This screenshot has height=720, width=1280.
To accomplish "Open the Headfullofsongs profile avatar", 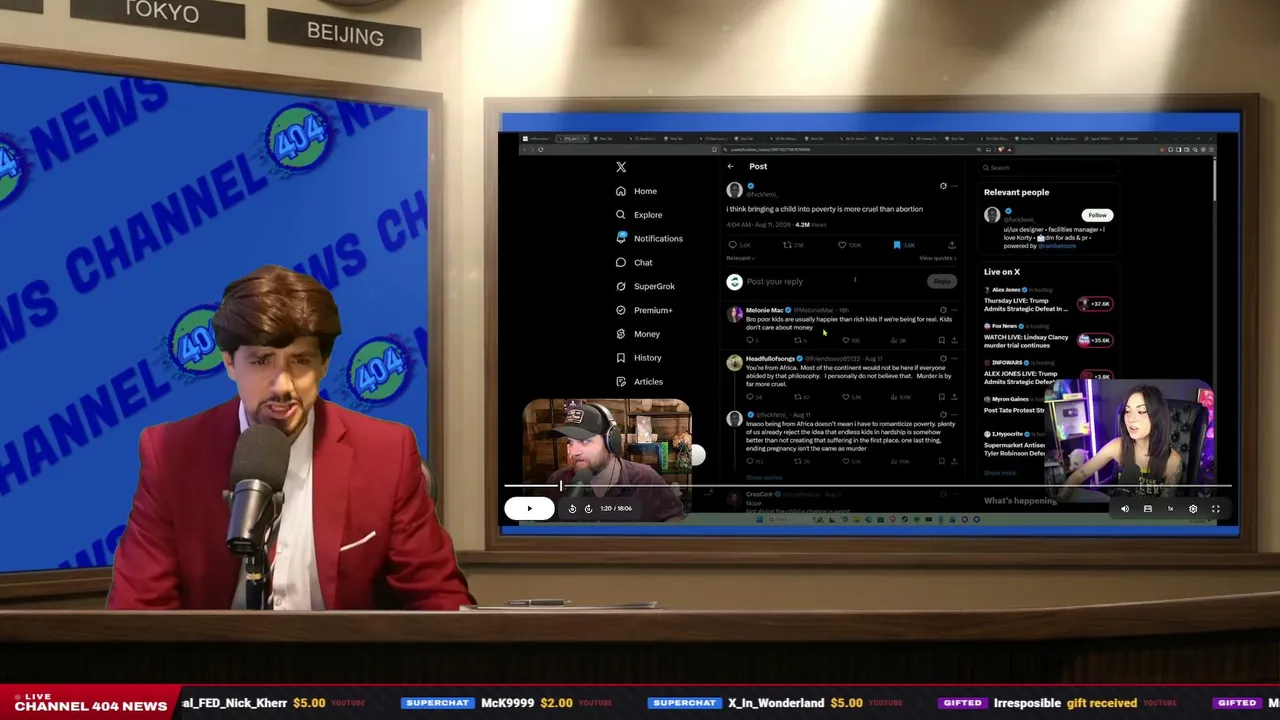I will [735, 363].
